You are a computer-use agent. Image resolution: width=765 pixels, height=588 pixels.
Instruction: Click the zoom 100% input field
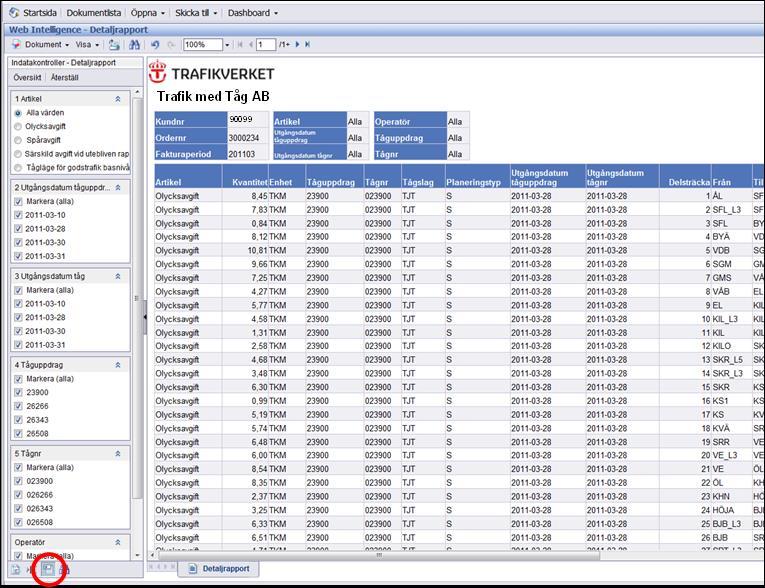[202, 45]
